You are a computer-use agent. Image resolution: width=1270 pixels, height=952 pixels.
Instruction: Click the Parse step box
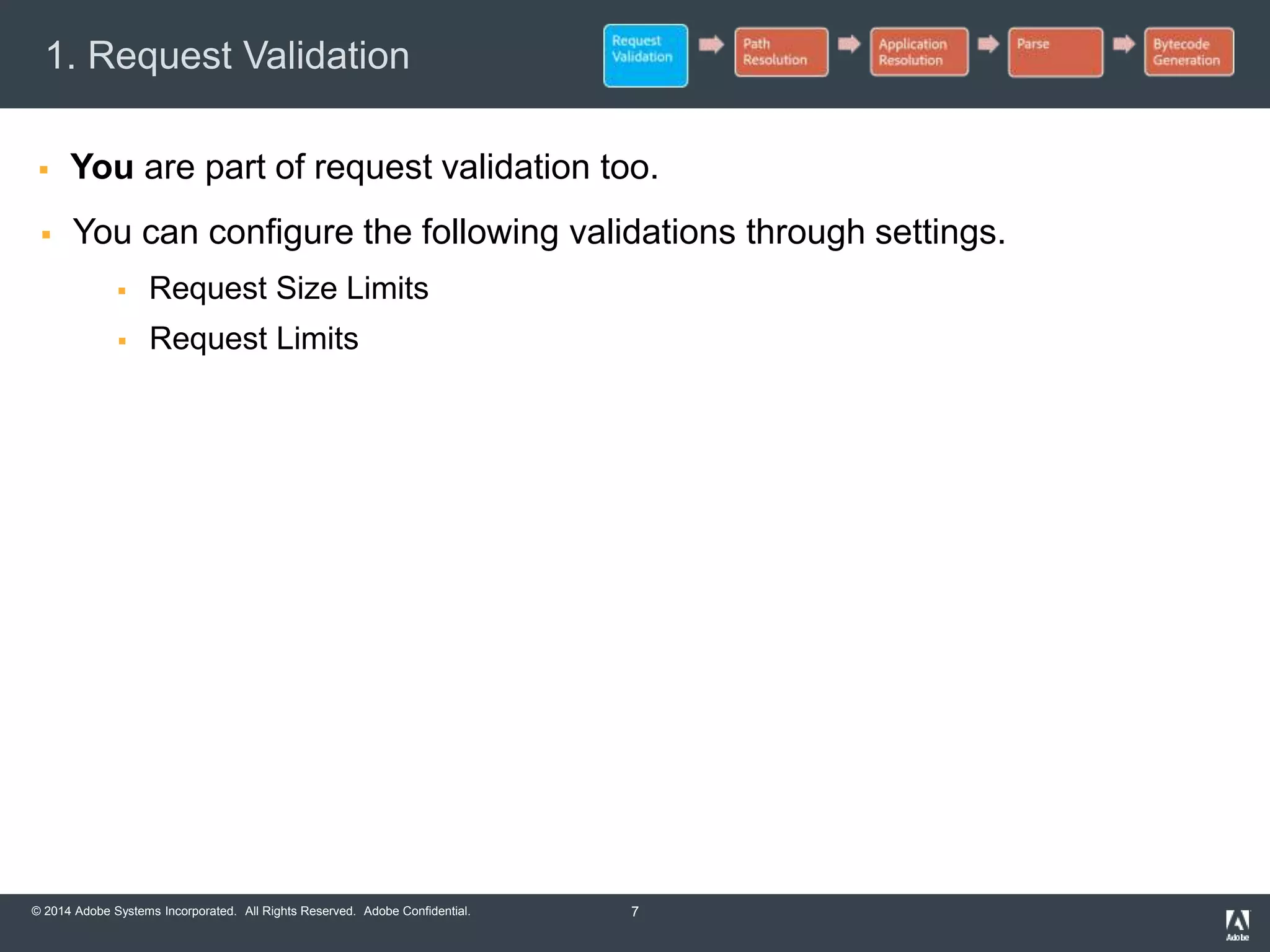[x=1055, y=52]
